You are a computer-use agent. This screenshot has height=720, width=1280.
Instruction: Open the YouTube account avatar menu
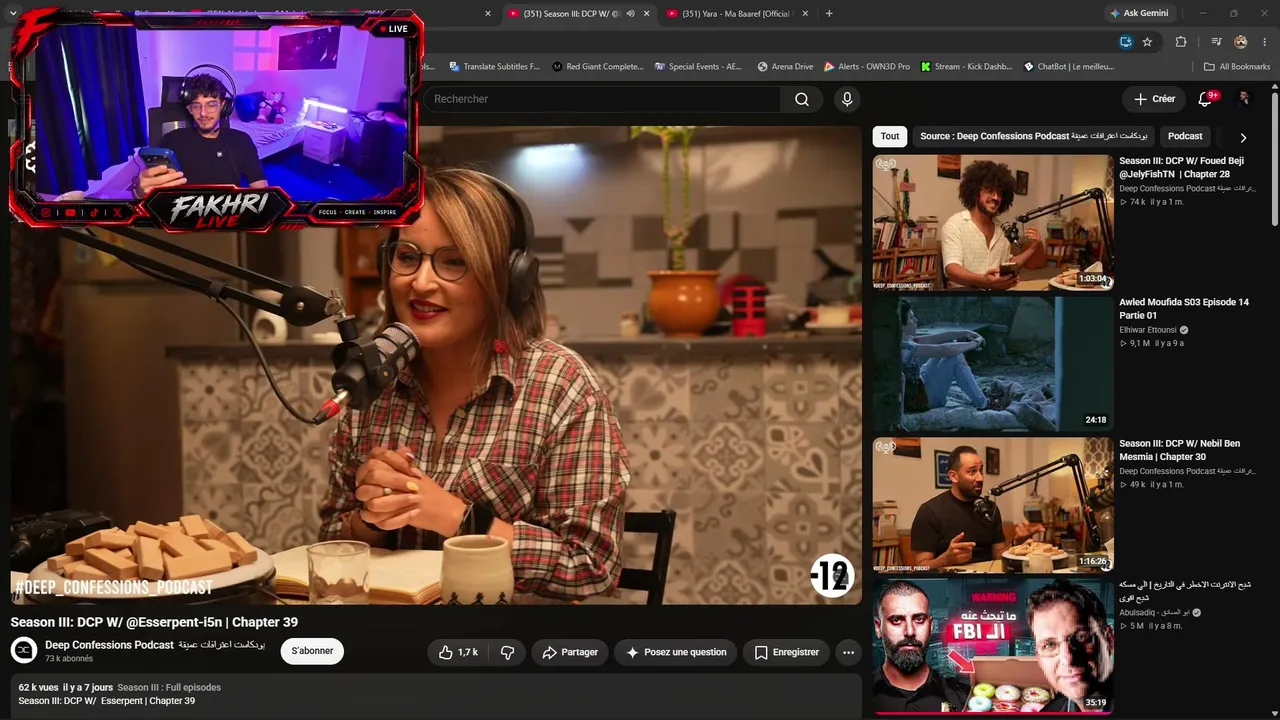[x=1244, y=99]
